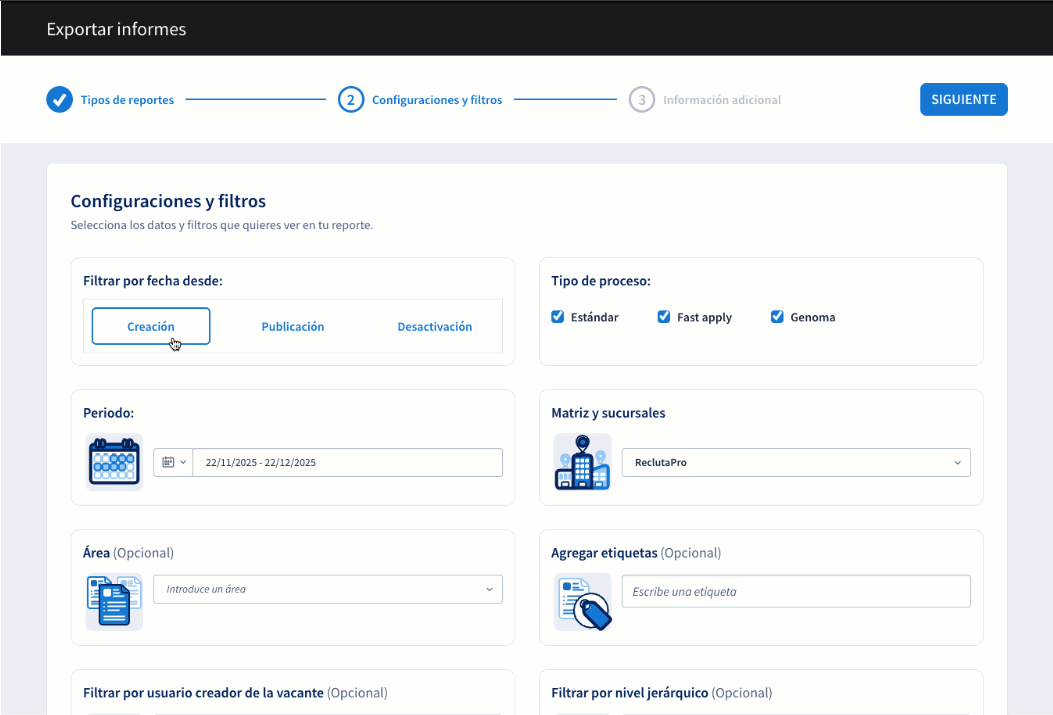Screen dimensions: 1053x715
Task: Click the Periodo calendar illustration icon
Action: pos(114,462)
